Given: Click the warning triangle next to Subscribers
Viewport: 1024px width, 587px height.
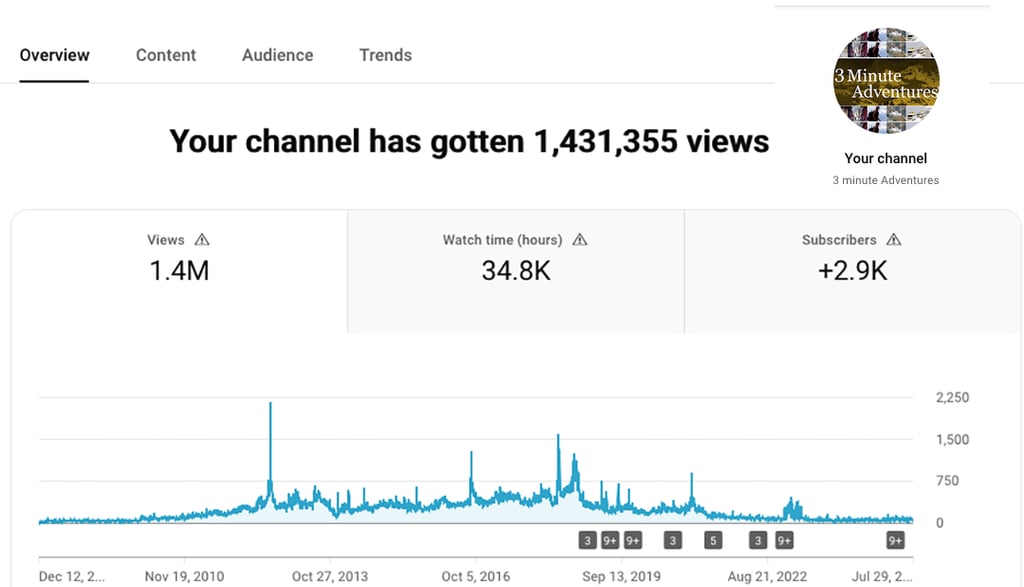Looking at the screenshot, I should click(893, 240).
